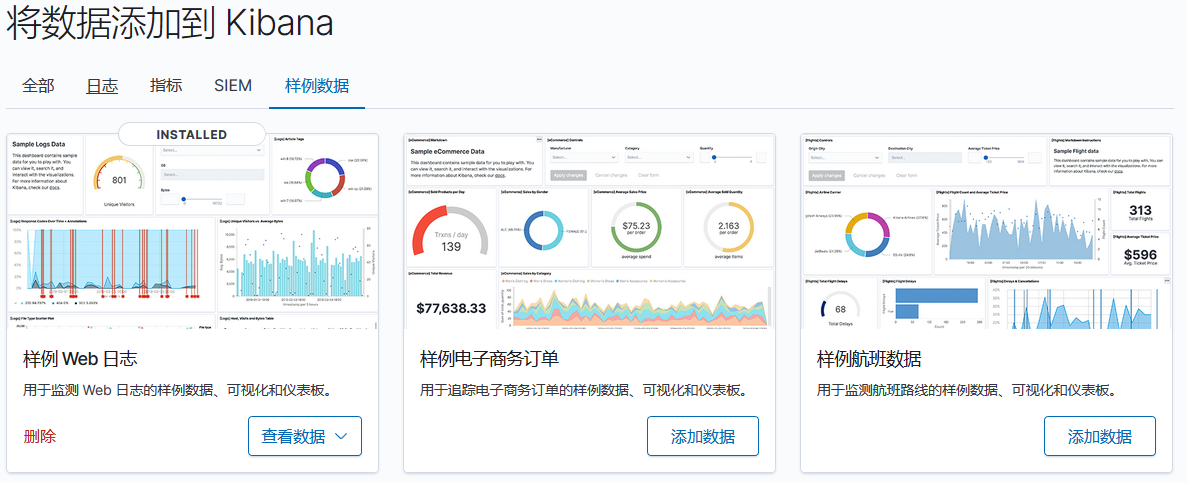Click the $77,638.33 total revenue value
The height and width of the screenshot is (483, 1187).
pos(451,308)
